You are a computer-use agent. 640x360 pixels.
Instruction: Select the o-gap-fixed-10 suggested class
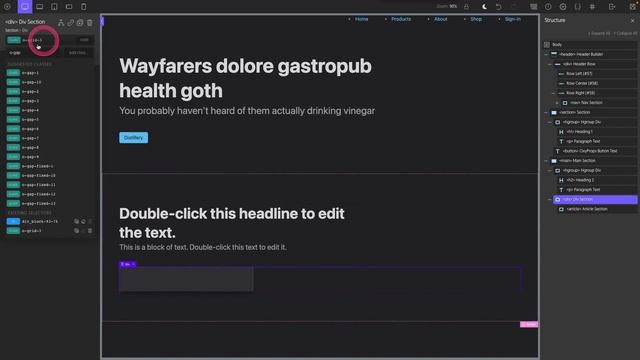pyautogui.click(x=38, y=176)
